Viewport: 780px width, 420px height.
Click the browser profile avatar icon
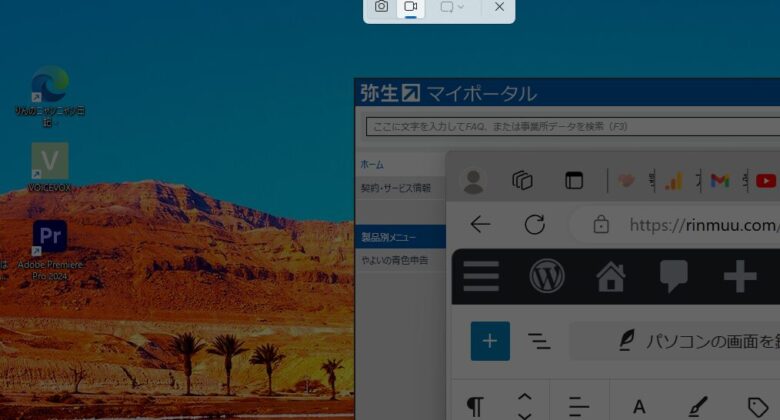[x=473, y=181]
